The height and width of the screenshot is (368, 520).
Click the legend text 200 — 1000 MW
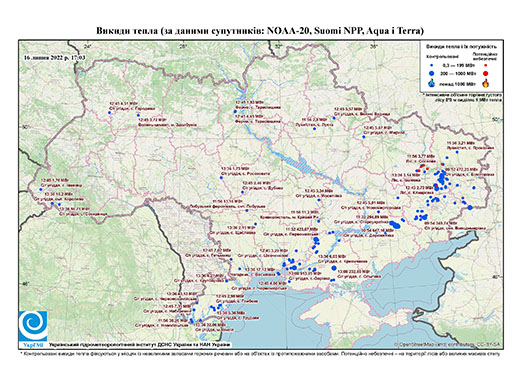(459, 73)
